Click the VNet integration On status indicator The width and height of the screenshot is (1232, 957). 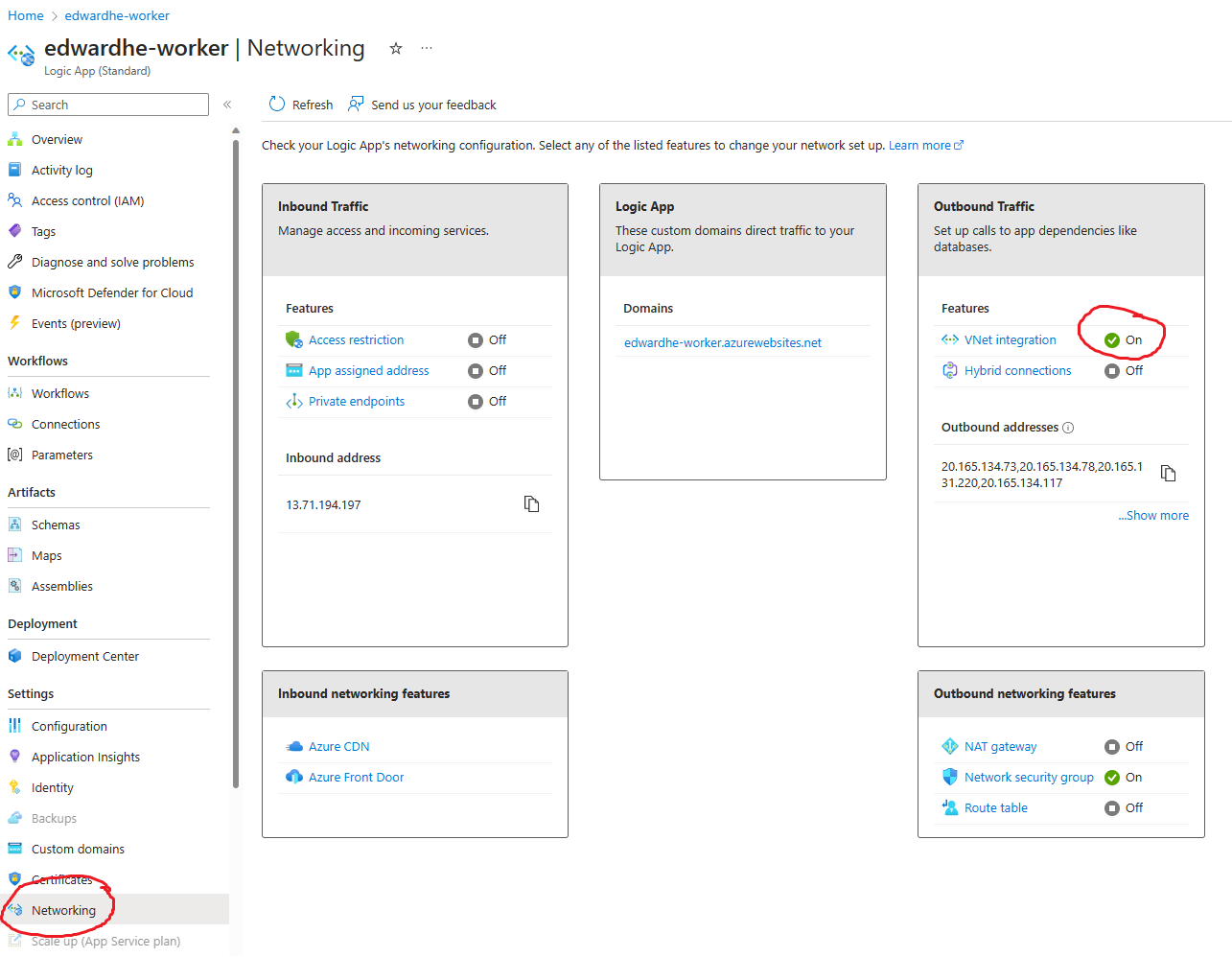tap(1112, 340)
